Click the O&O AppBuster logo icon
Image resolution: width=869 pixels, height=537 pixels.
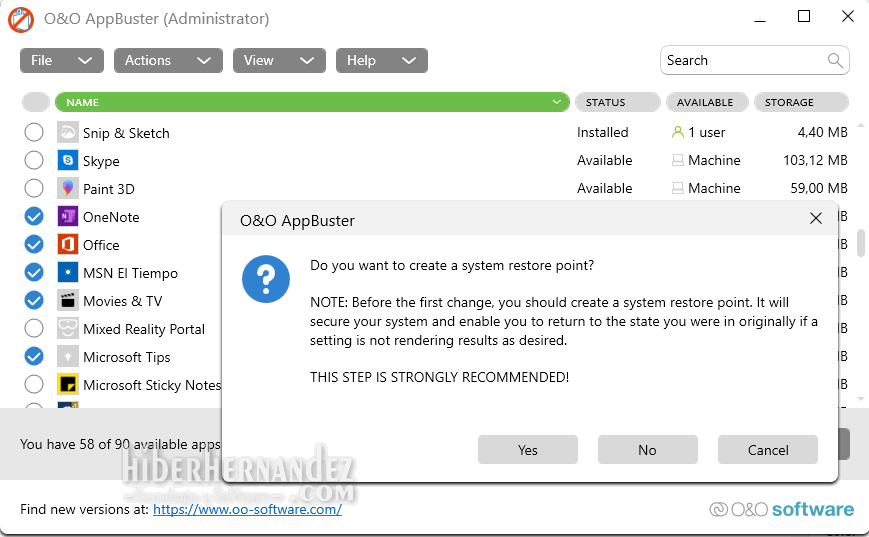pyautogui.click(x=21, y=19)
